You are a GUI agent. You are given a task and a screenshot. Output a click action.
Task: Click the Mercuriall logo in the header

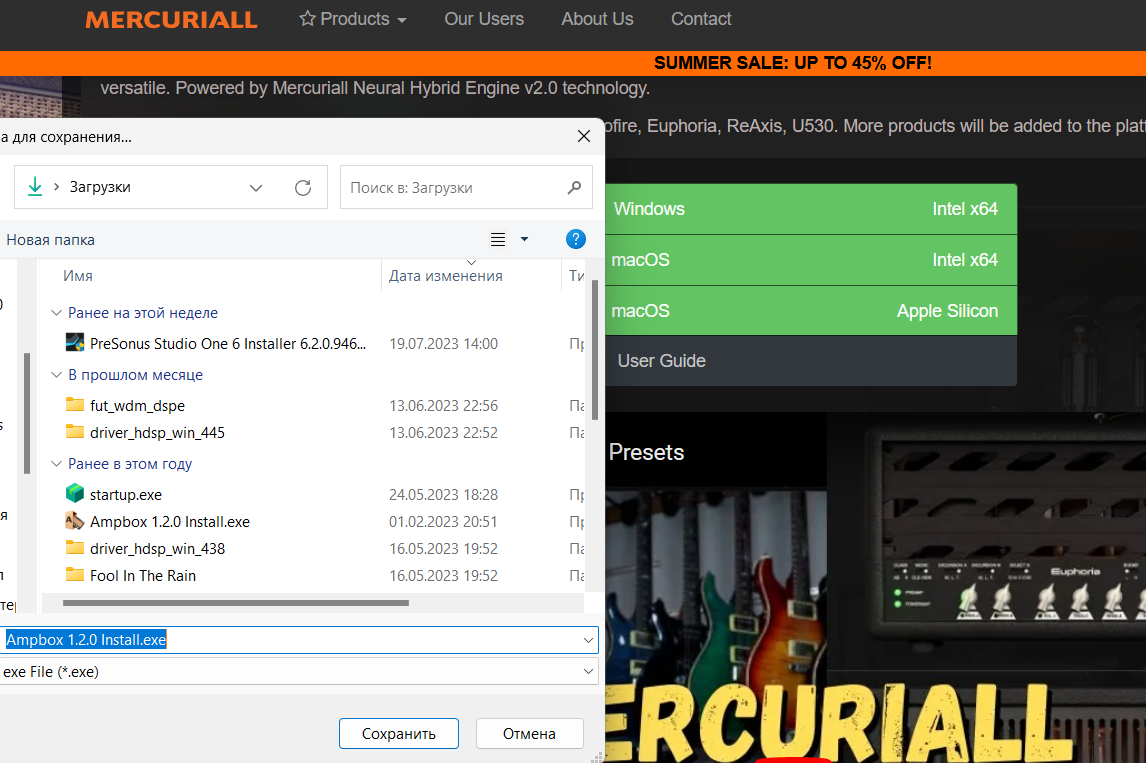[x=171, y=20]
